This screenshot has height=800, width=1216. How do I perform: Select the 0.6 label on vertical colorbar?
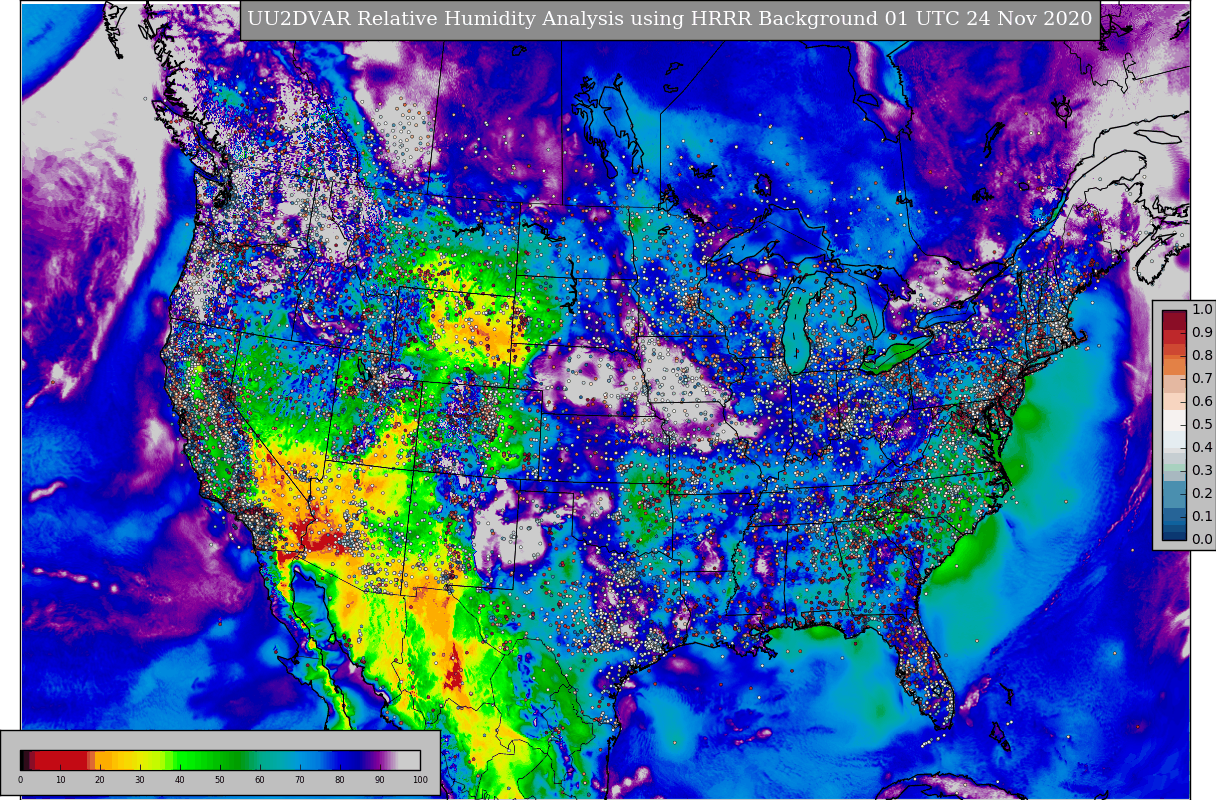tap(1201, 402)
